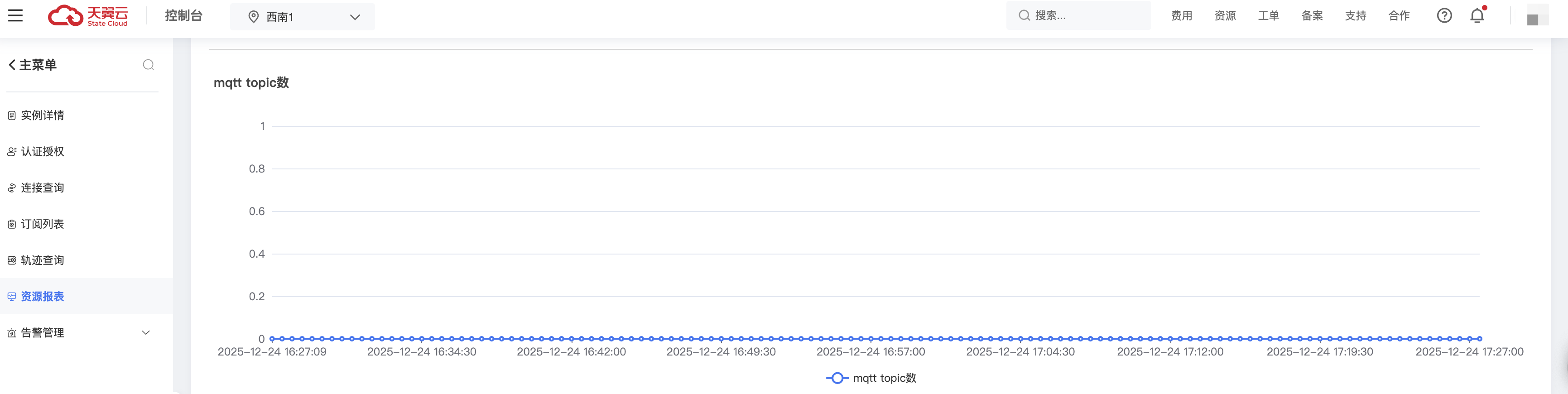Open the hamburger navigation menu

pyautogui.click(x=15, y=16)
